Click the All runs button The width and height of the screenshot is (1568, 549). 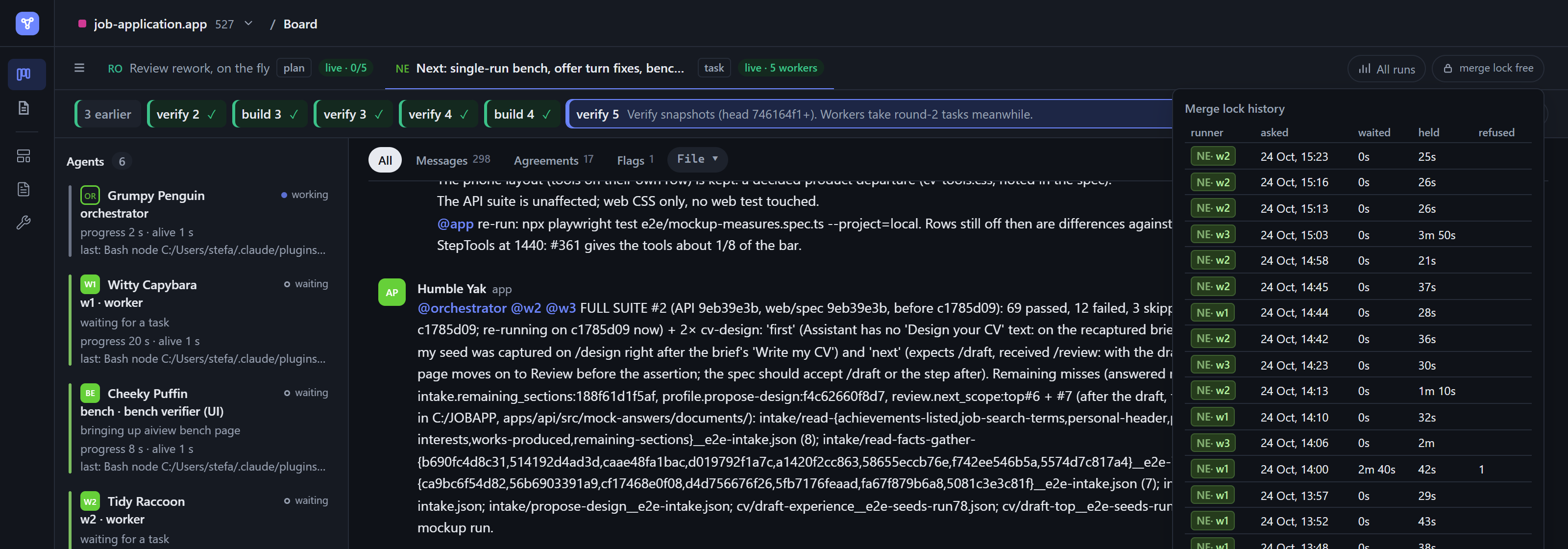(1386, 69)
